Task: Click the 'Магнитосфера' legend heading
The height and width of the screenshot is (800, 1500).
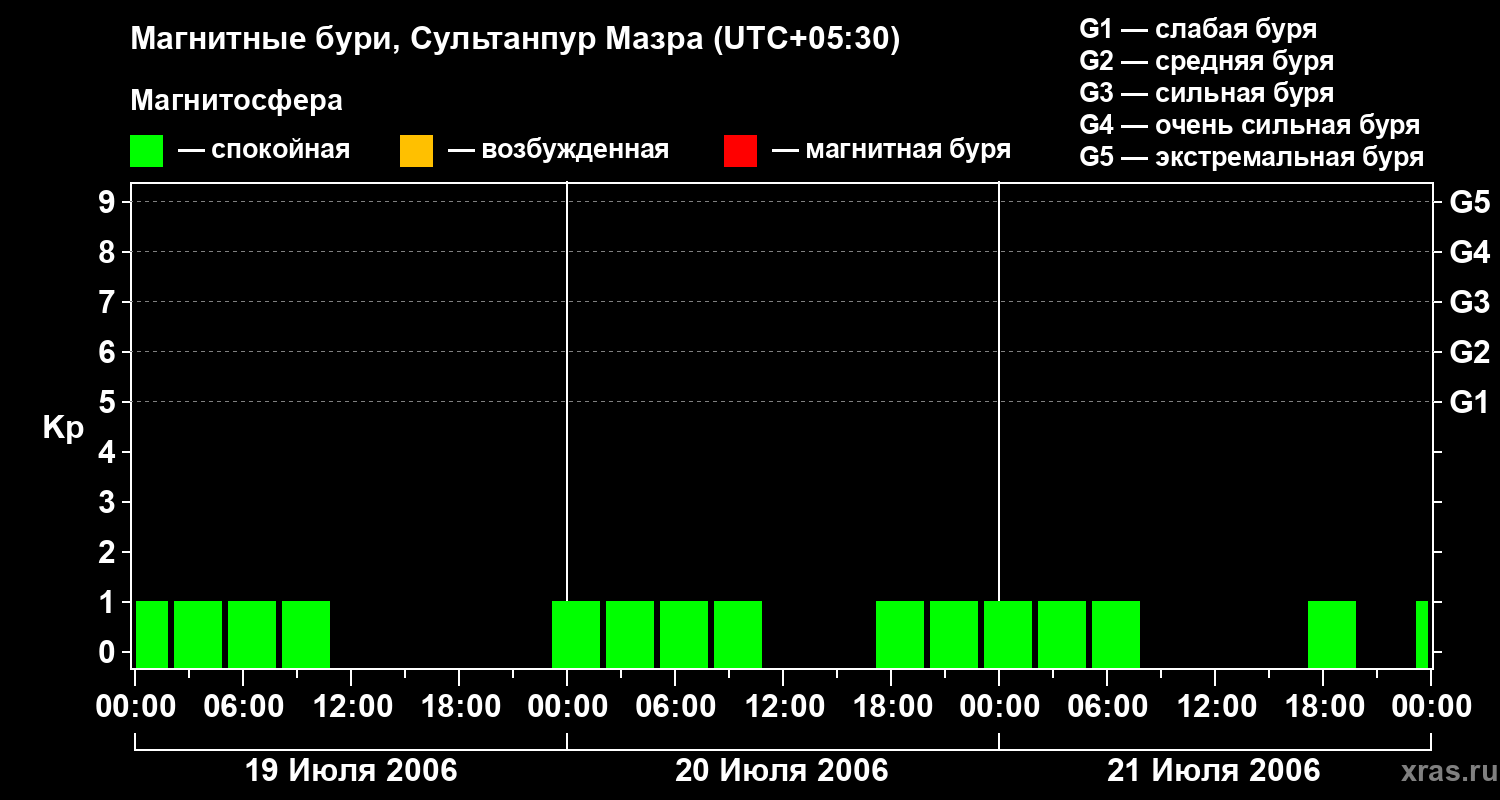Action: click(x=236, y=101)
